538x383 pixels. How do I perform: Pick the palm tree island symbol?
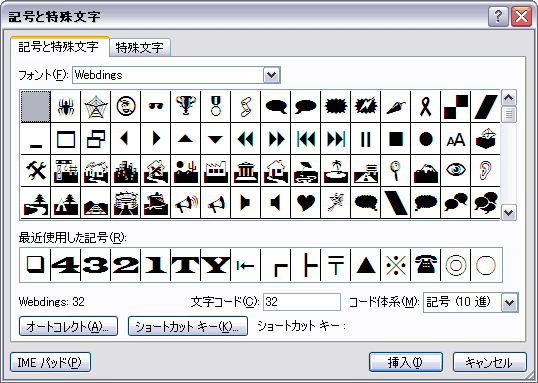(336, 171)
